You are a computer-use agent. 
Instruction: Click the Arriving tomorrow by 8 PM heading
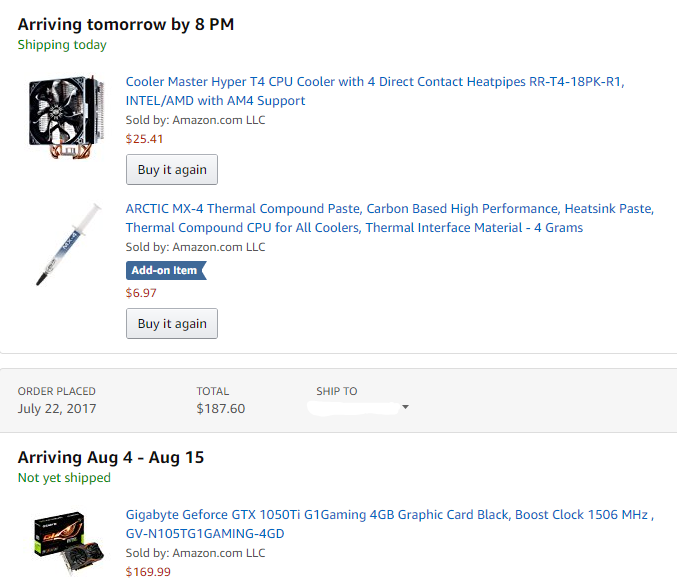126,25
